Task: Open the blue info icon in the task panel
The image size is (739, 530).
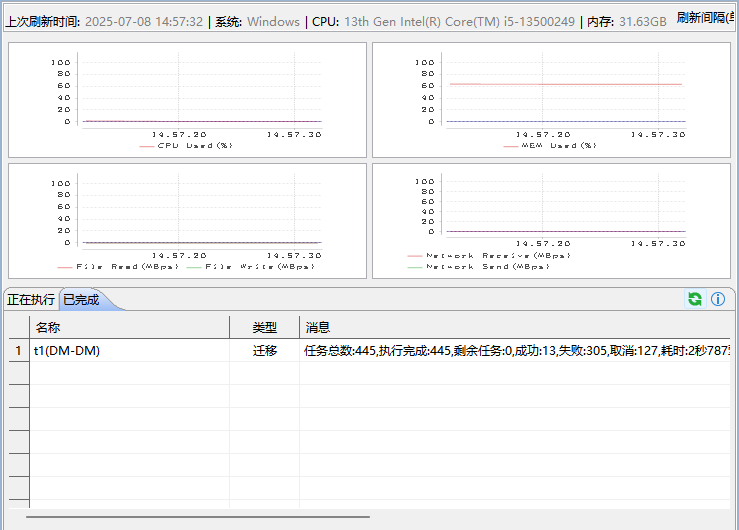Action: coord(717,299)
